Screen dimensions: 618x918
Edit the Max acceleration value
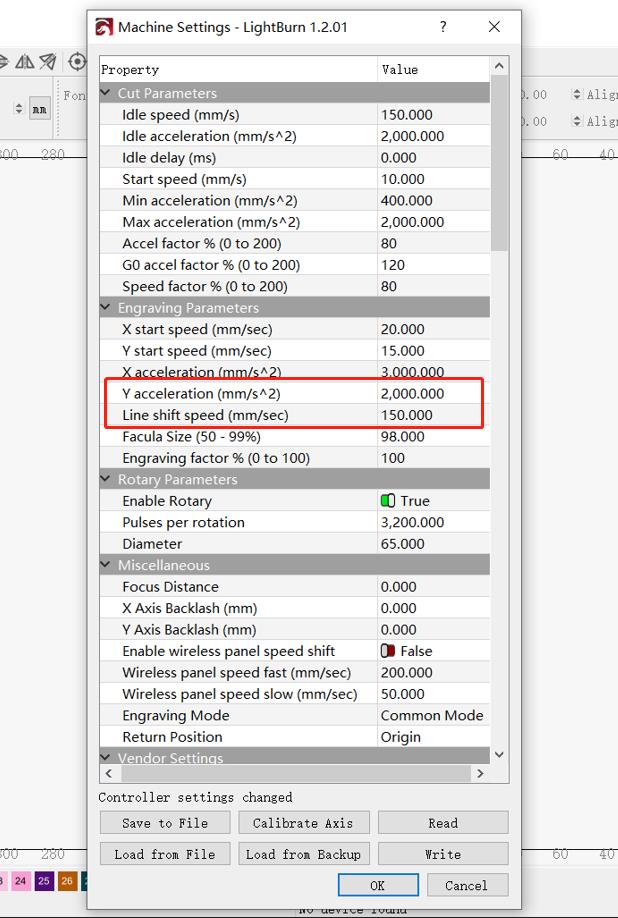pyautogui.click(x=434, y=222)
